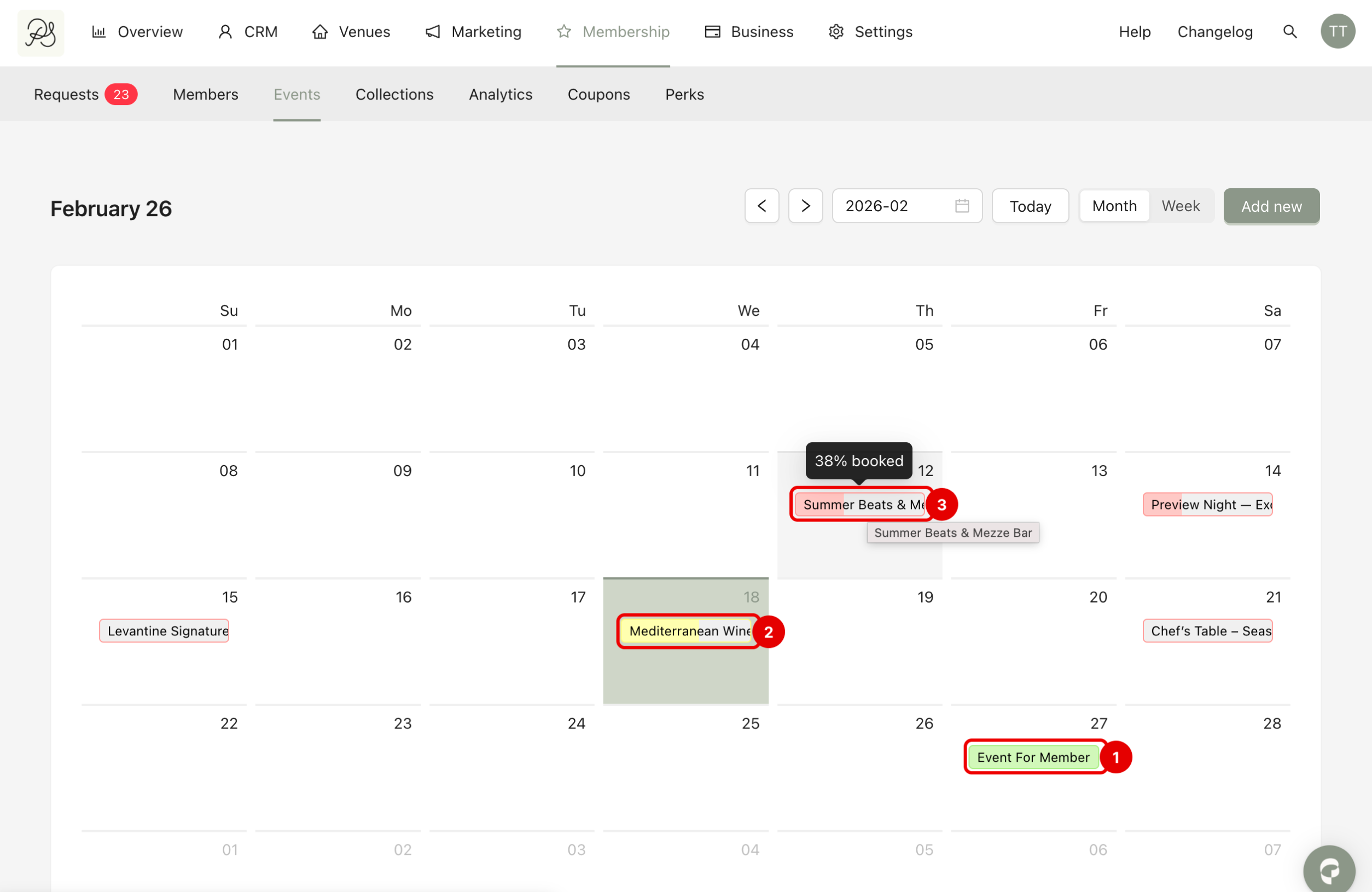Open the search magnifier icon
This screenshot has width=1372, height=892.
point(1289,32)
